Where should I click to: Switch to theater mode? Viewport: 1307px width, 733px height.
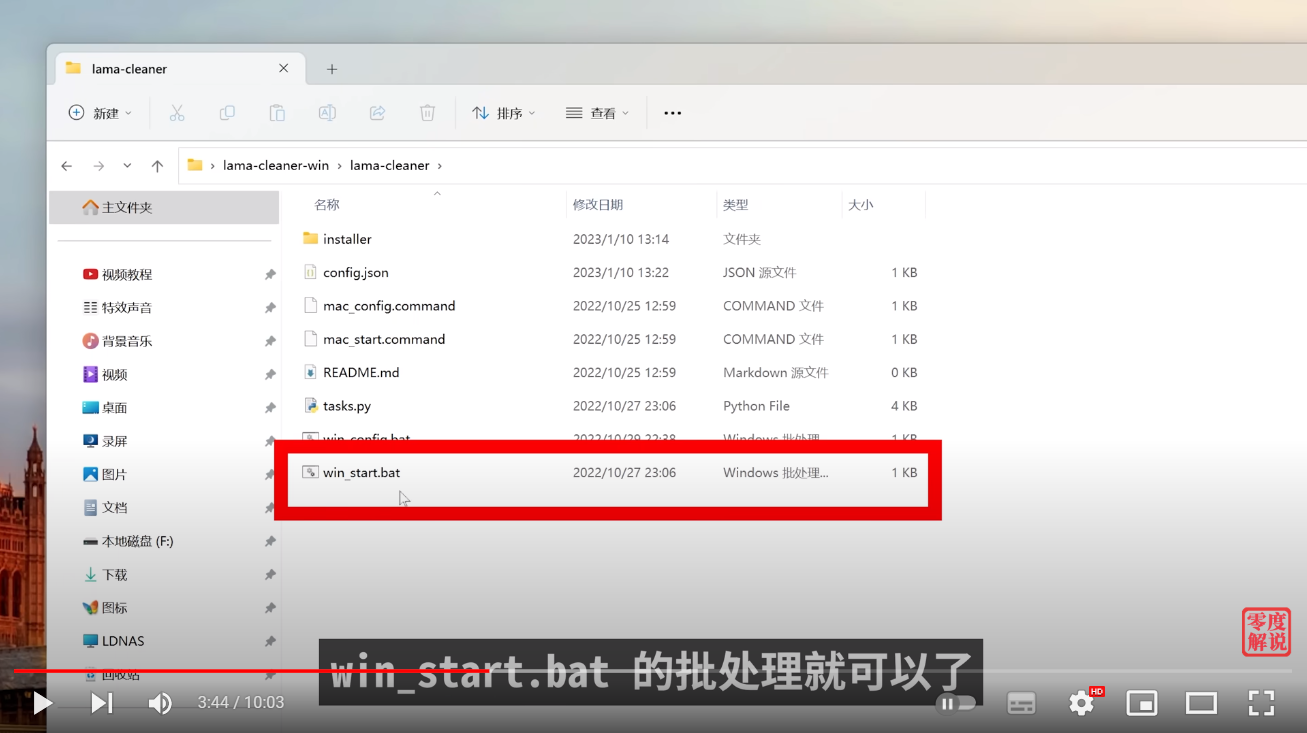click(1202, 703)
